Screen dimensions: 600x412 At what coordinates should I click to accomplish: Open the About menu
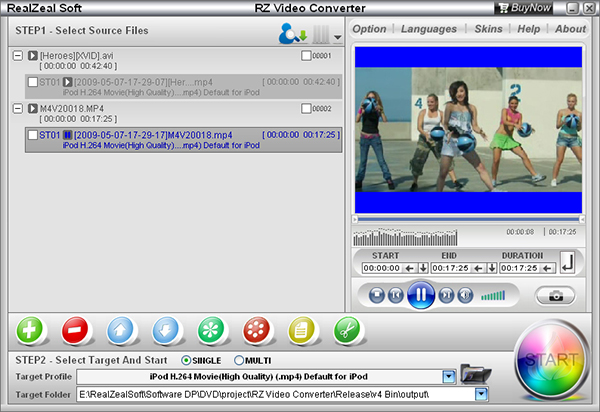point(570,29)
